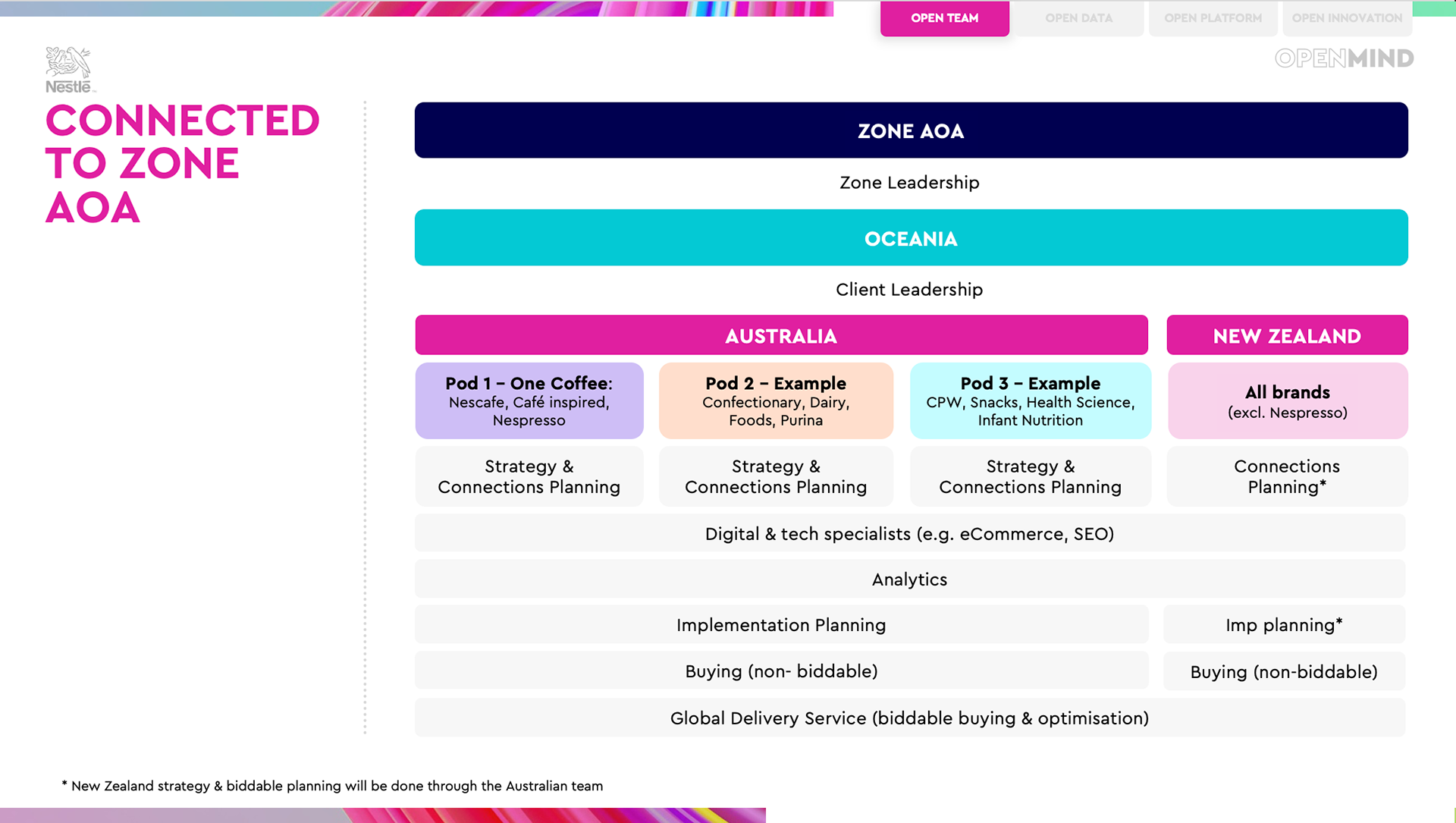
Task: Click the OPENMIND logo
Action: pyautogui.click(x=1344, y=58)
